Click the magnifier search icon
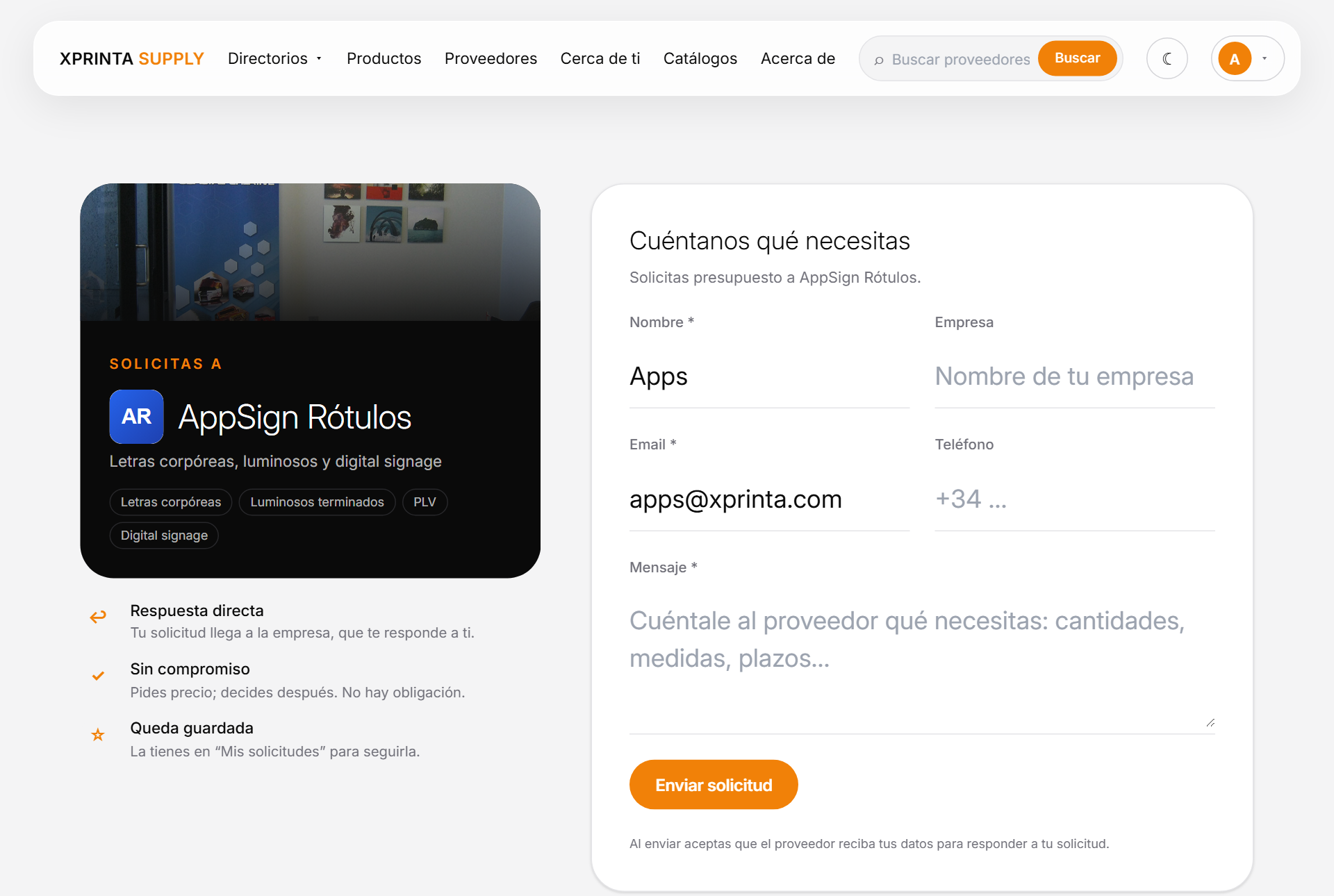The height and width of the screenshot is (896, 1334). [x=878, y=60]
